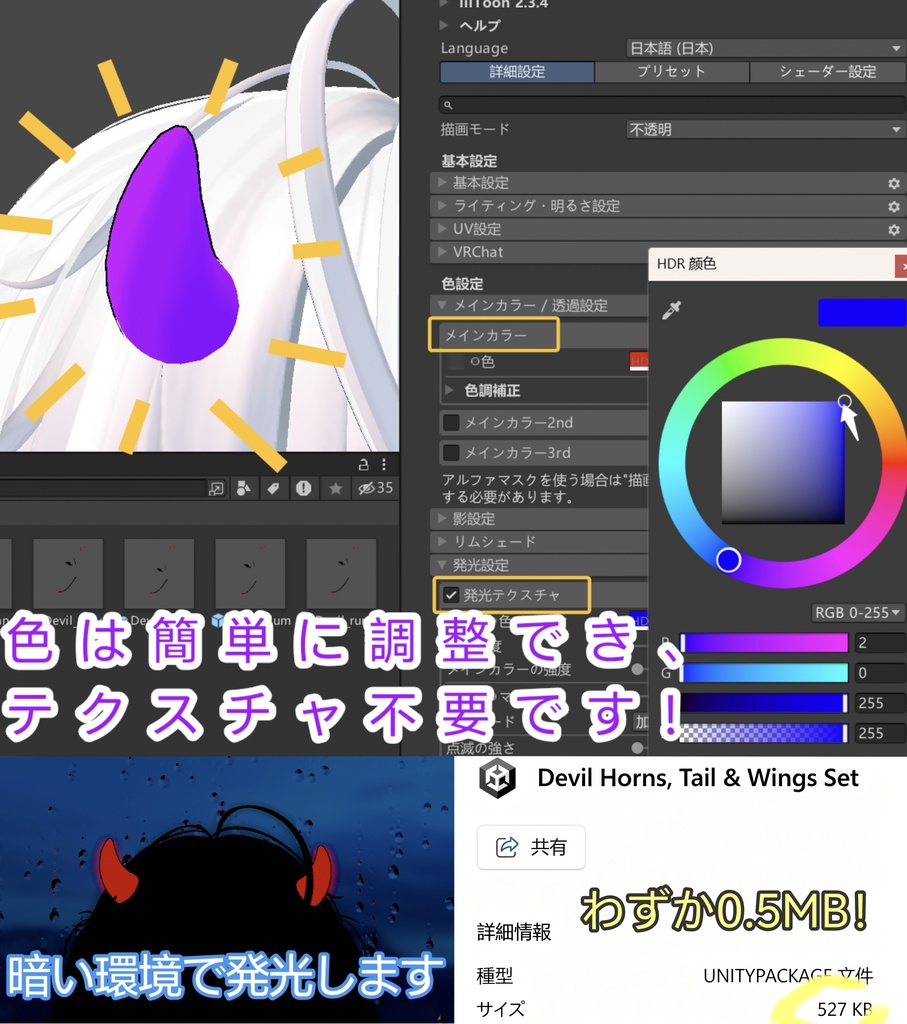
Task: Click the 色 texture slot under メインカラー
Action: coord(455,361)
